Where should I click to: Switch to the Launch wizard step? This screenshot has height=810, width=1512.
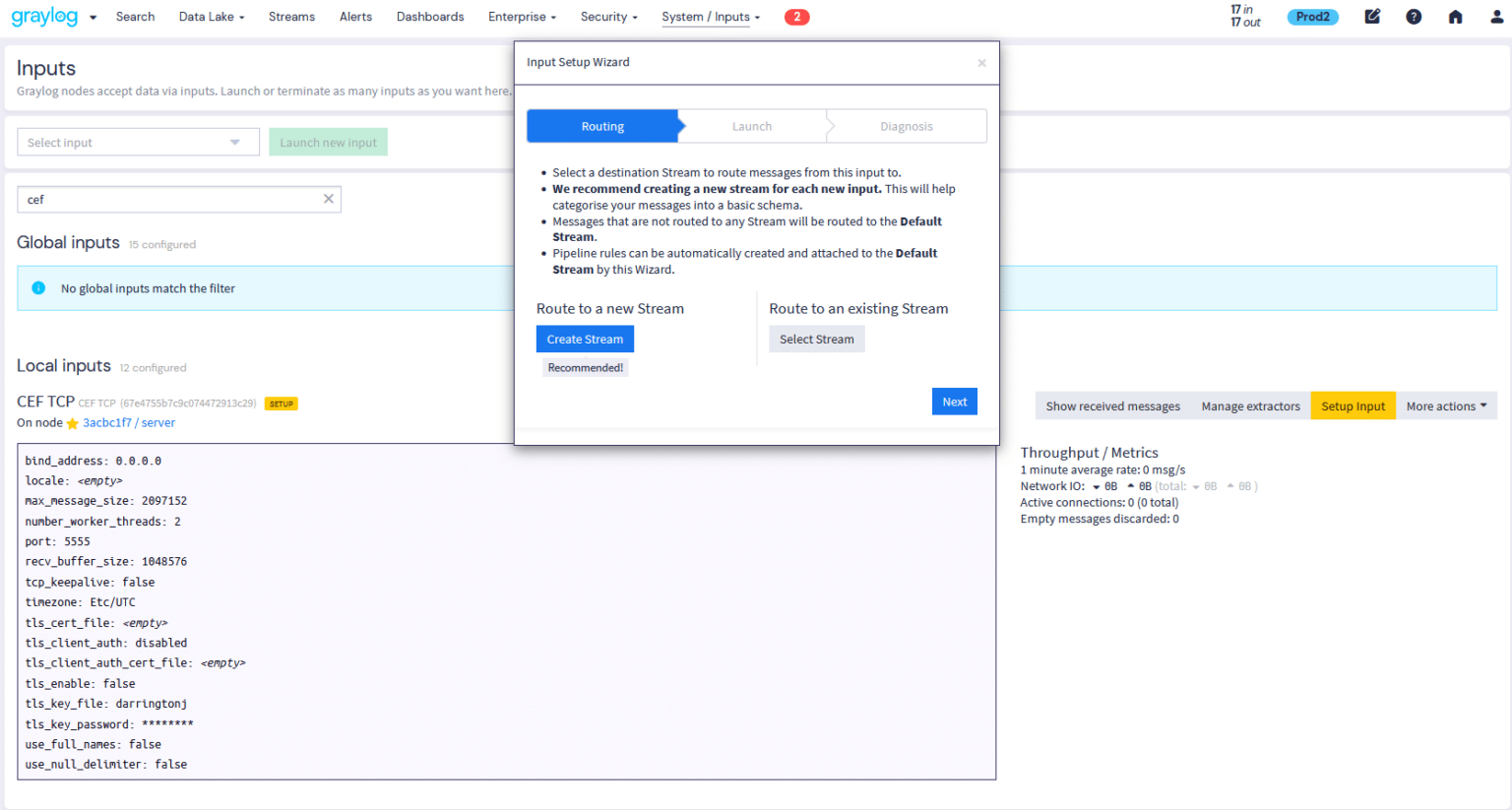point(752,125)
